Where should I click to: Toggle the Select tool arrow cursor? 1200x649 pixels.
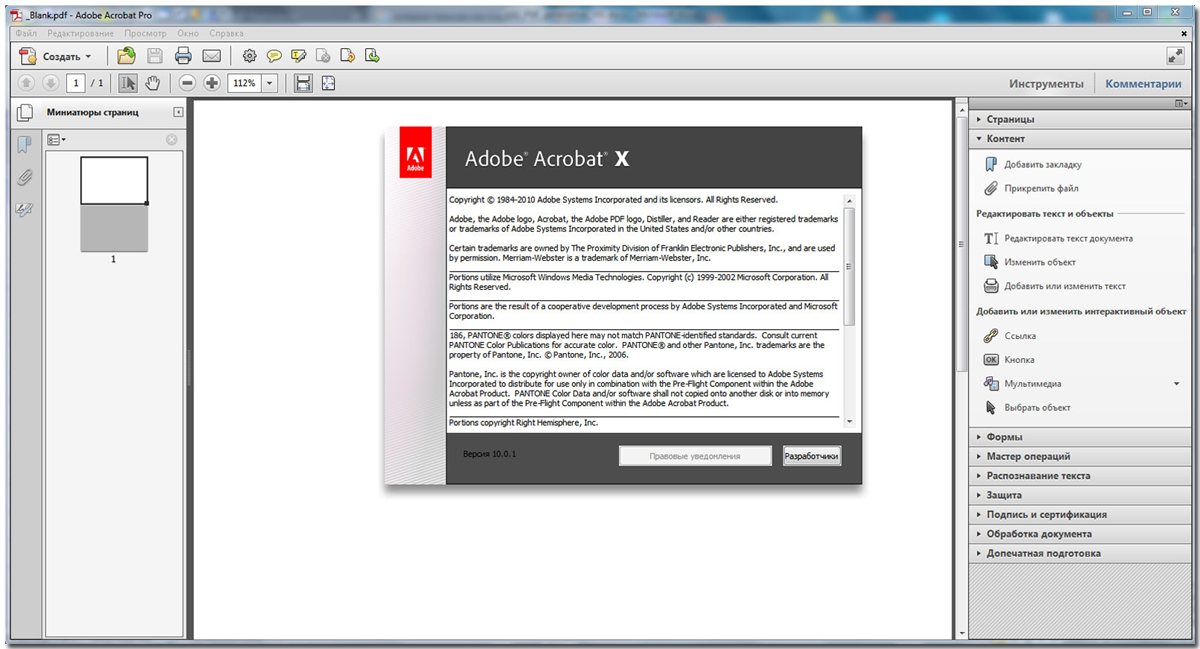click(x=128, y=83)
